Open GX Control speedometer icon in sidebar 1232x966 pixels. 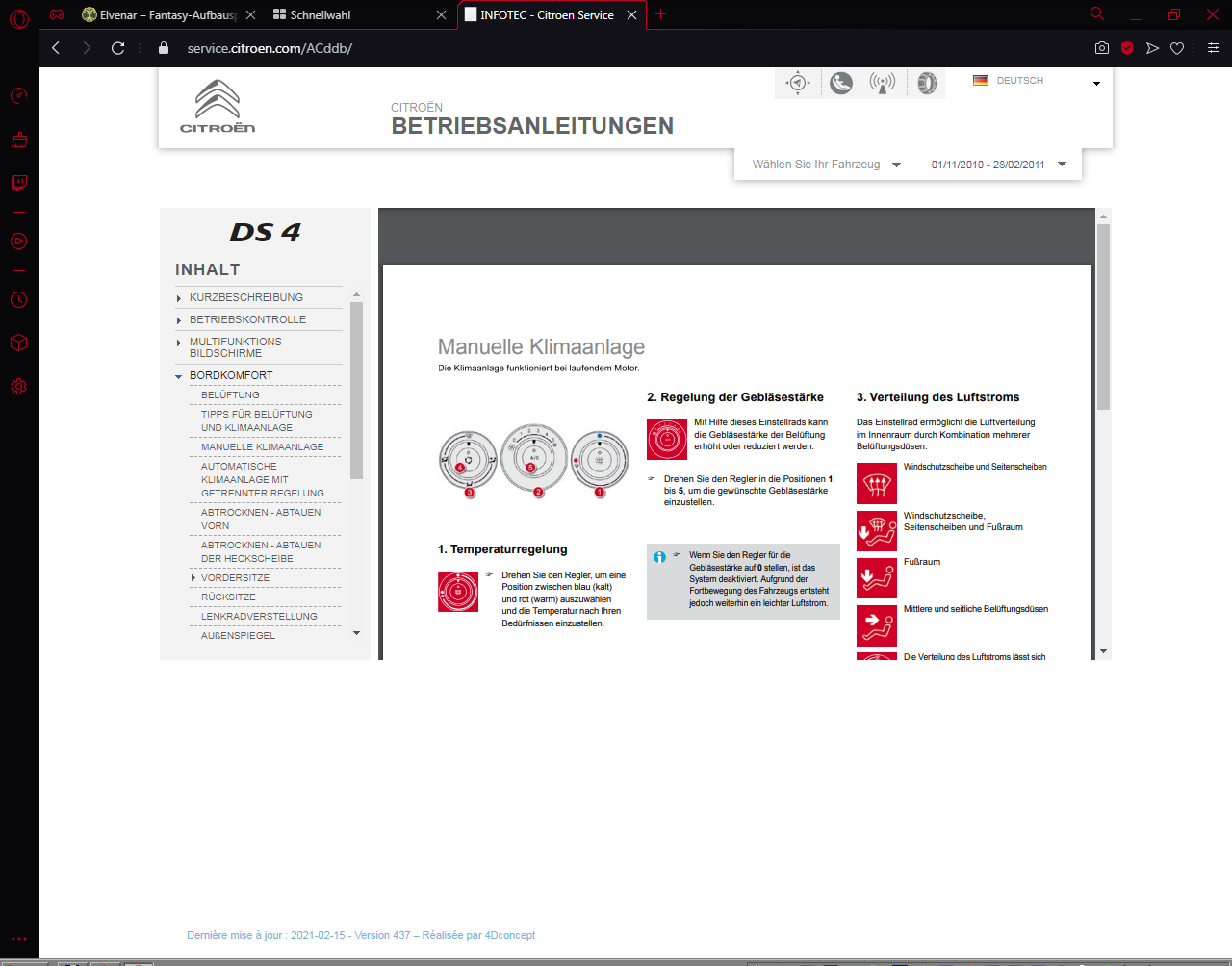pos(18,95)
